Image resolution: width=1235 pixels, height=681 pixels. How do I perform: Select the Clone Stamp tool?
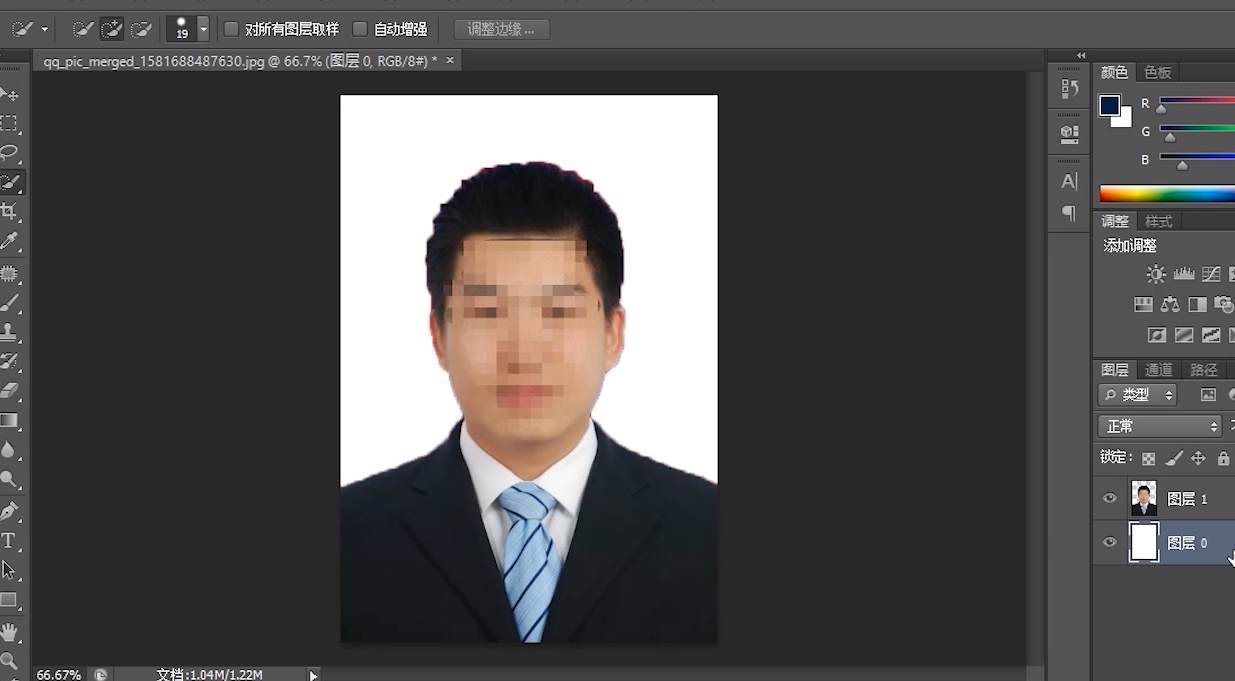tap(10, 331)
